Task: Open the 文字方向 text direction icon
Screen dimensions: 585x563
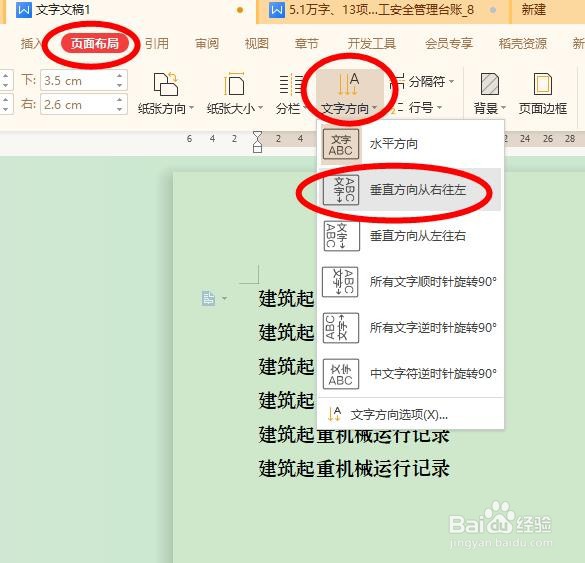Action: click(x=348, y=84)
